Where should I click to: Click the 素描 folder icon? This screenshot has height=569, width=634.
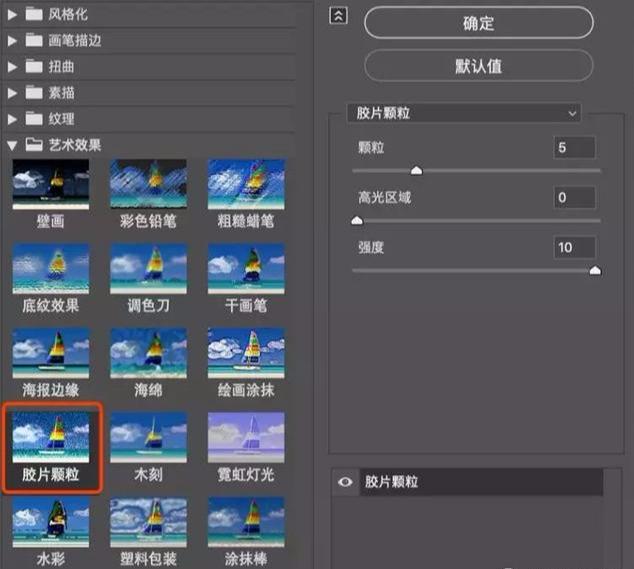click(34, 93)
